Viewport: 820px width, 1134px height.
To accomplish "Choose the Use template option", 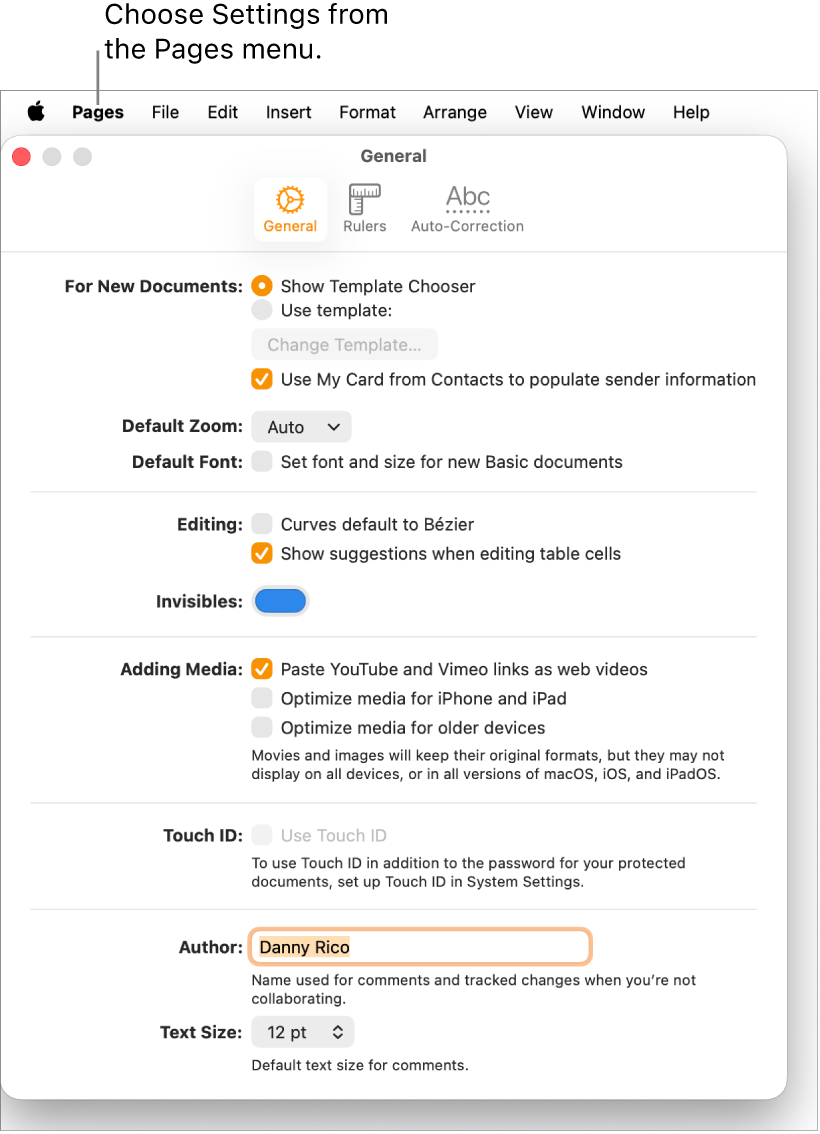I will click(x=261, y=310).
